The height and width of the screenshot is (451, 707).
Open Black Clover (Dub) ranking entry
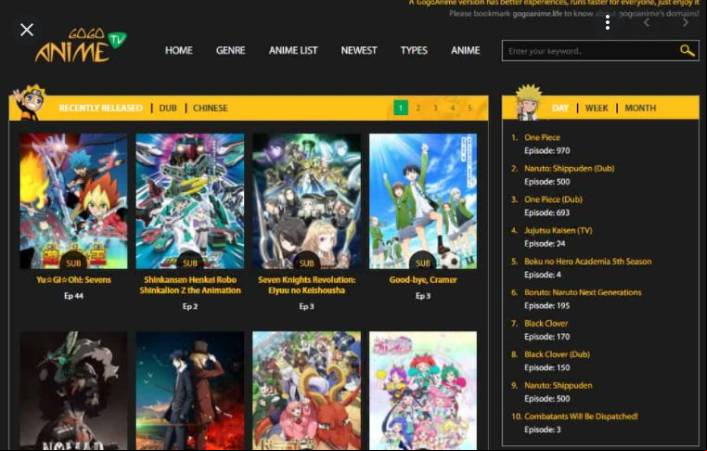coord(557,354)
